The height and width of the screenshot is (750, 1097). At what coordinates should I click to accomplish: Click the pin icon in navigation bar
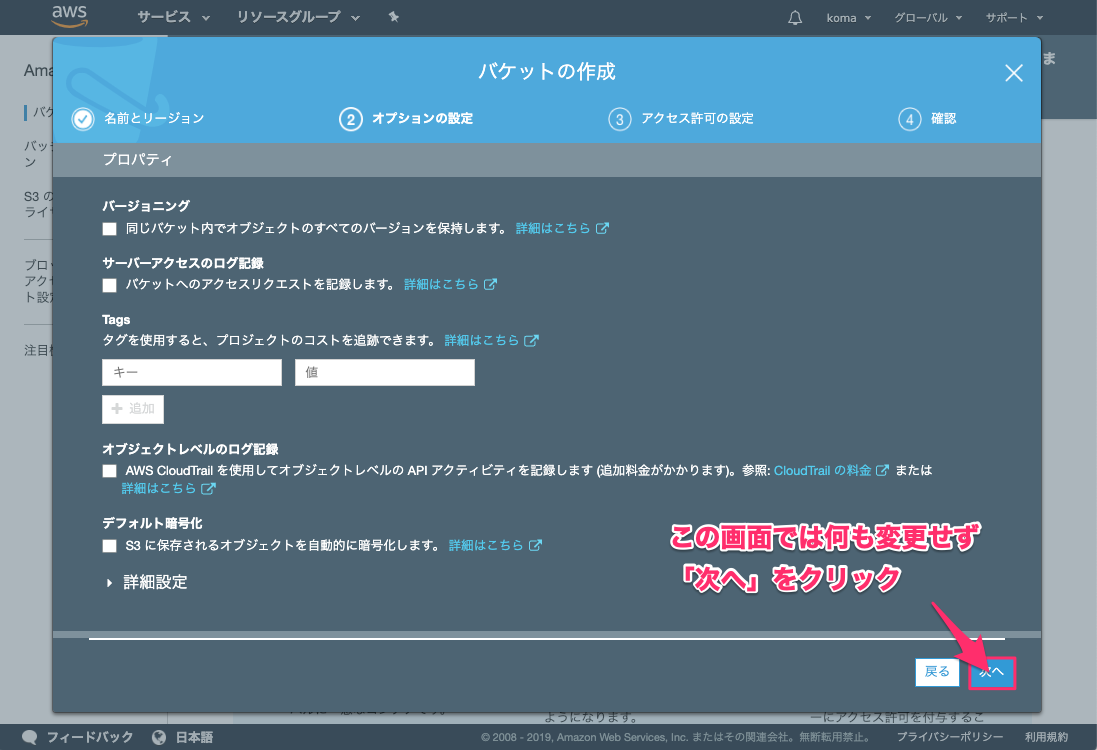[393, 18]
